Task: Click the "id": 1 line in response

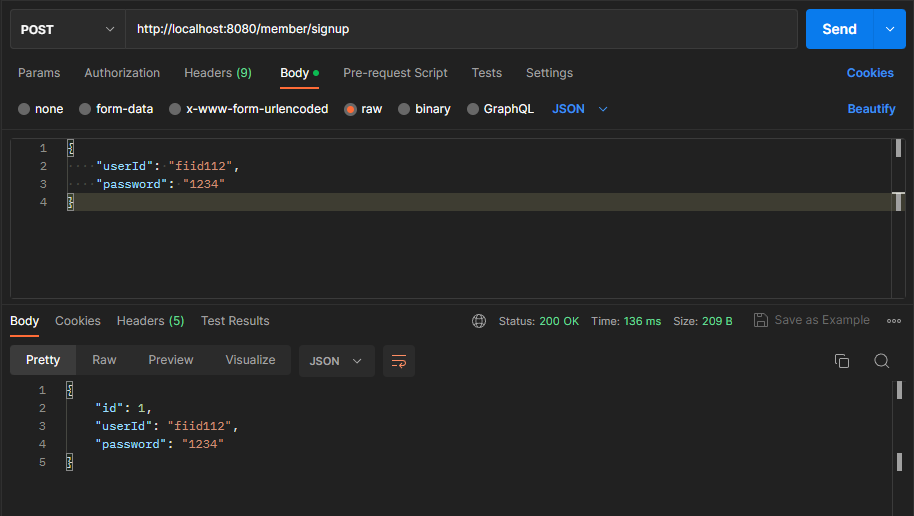Action: (123, 408)
